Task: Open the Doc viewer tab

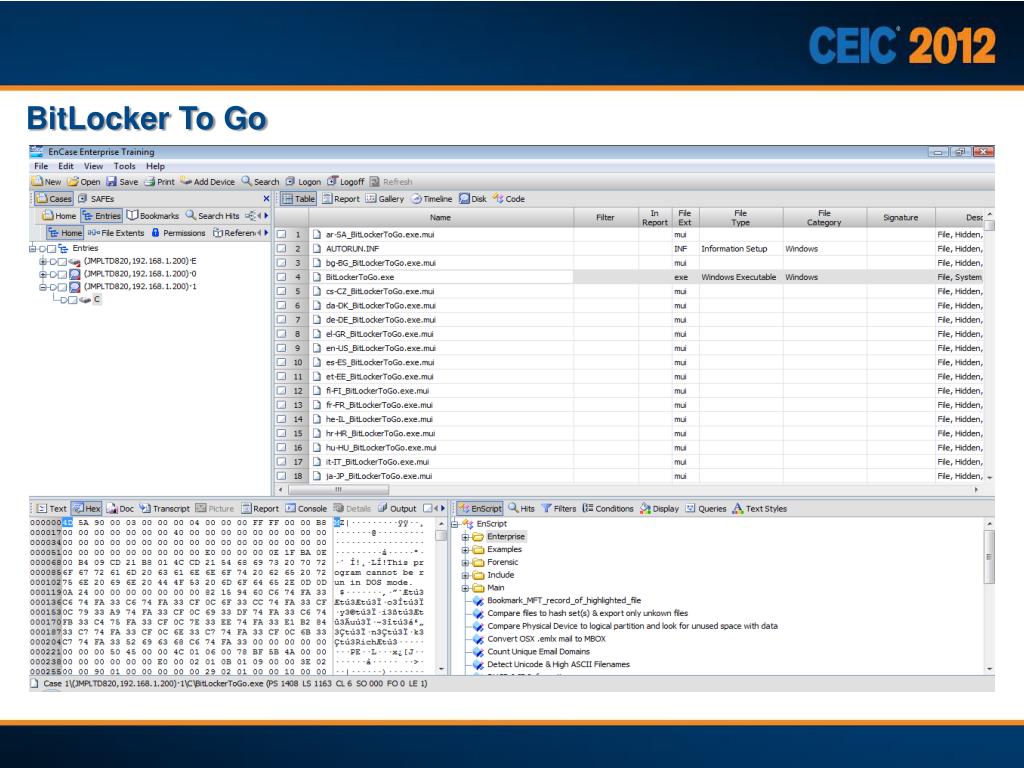Action: (120, 508)
